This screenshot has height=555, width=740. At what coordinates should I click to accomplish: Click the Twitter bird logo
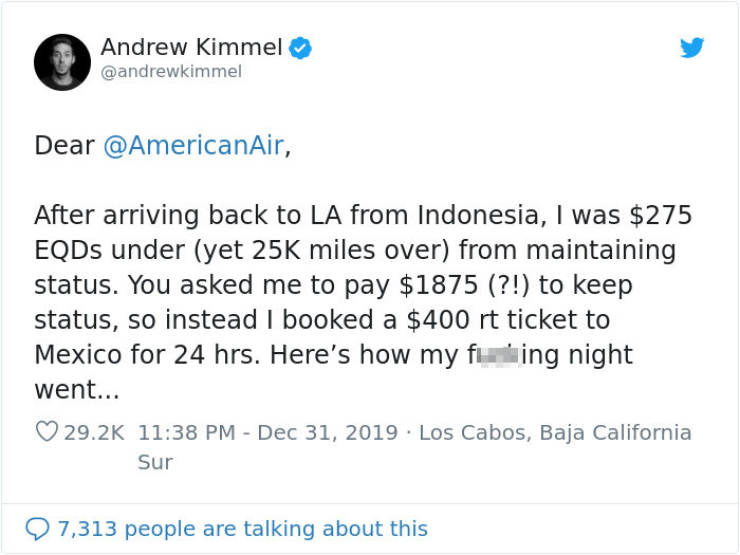click(x=692, y=47)
